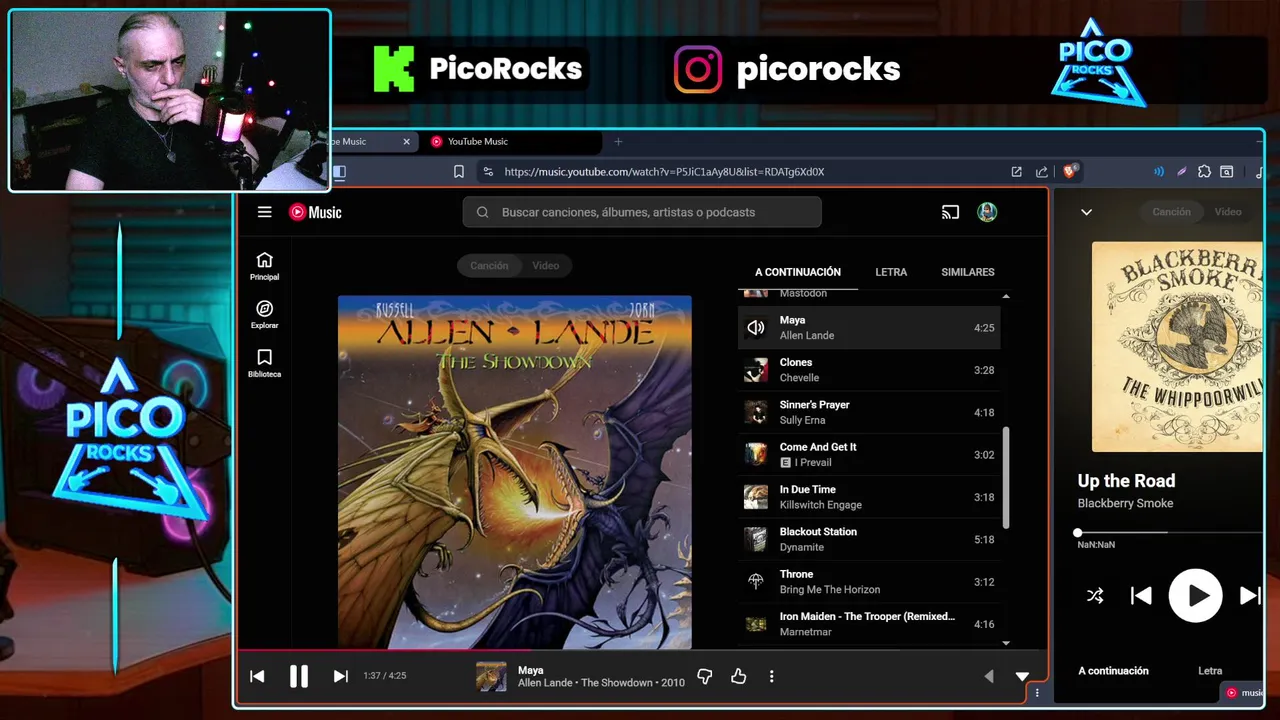1280x720 pixels.
Task: Switch to Canción mode in main player
Action: coord(489,265)
